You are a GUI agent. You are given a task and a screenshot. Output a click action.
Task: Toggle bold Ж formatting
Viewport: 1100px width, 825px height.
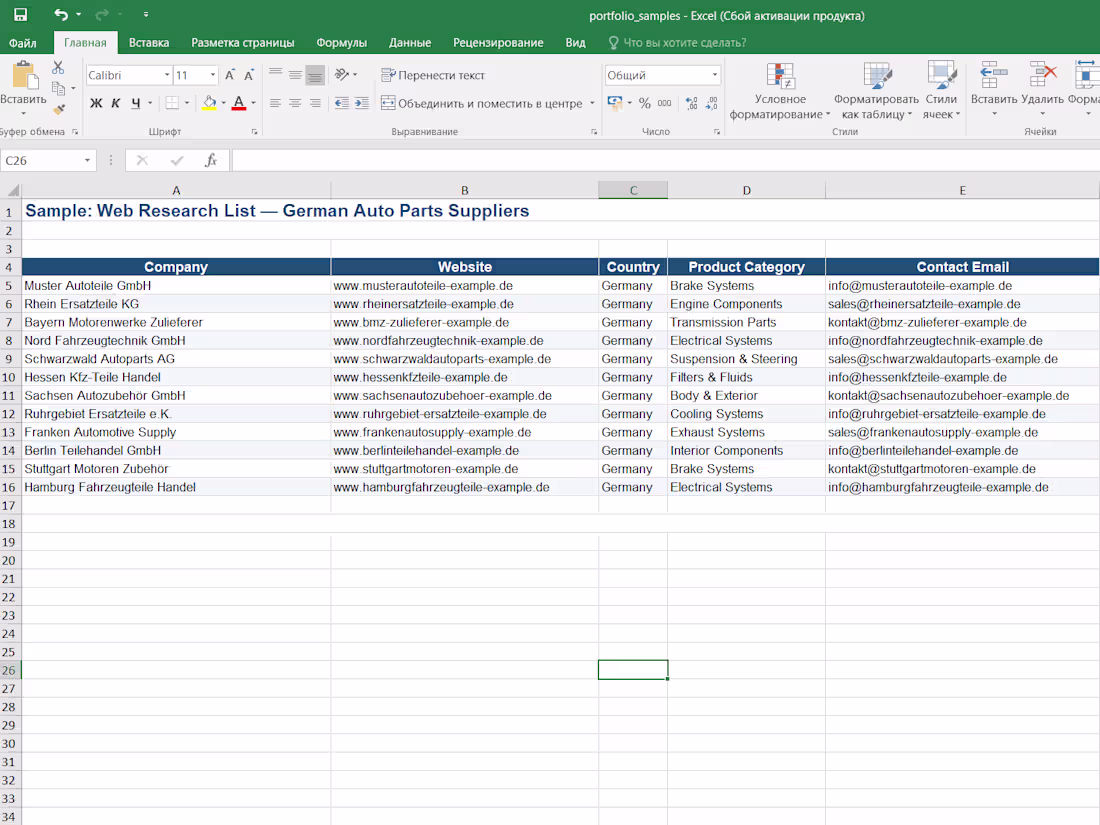[96, 103]
